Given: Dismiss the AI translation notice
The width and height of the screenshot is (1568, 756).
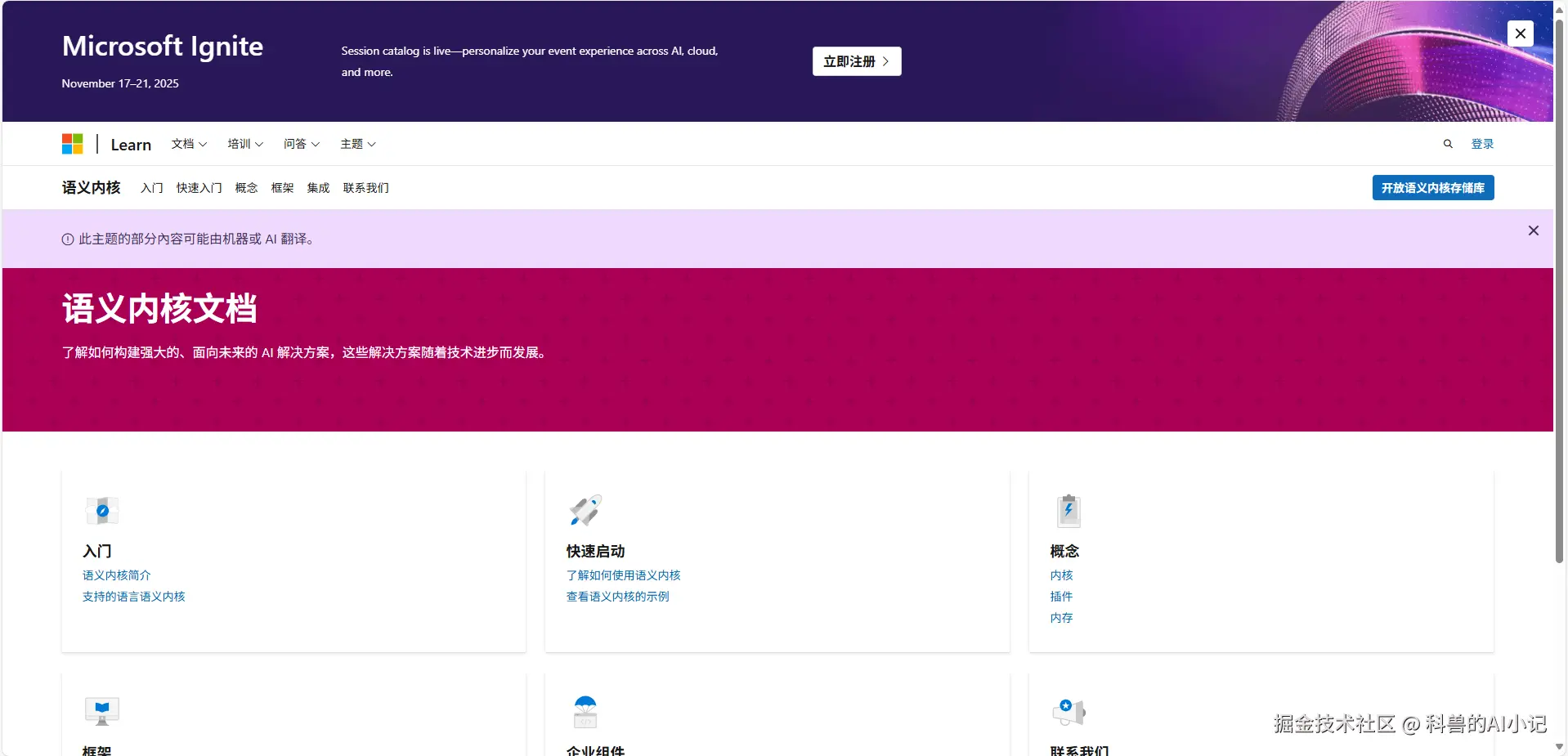Looking at the screenshot, I should pyautogui.click(x=1533, y=230).
